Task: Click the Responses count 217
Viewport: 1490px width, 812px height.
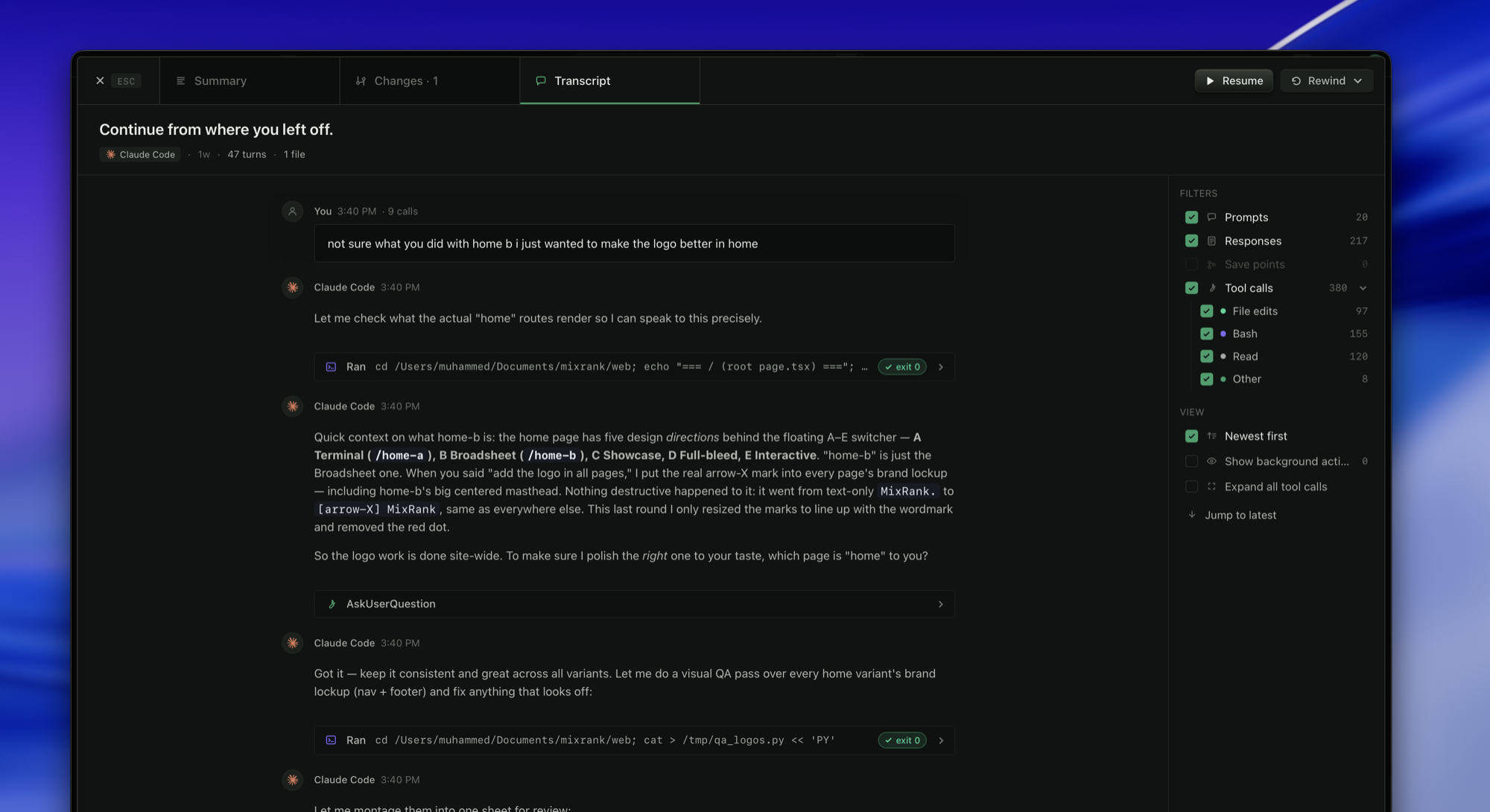Action: click(x=1358, y=241)
